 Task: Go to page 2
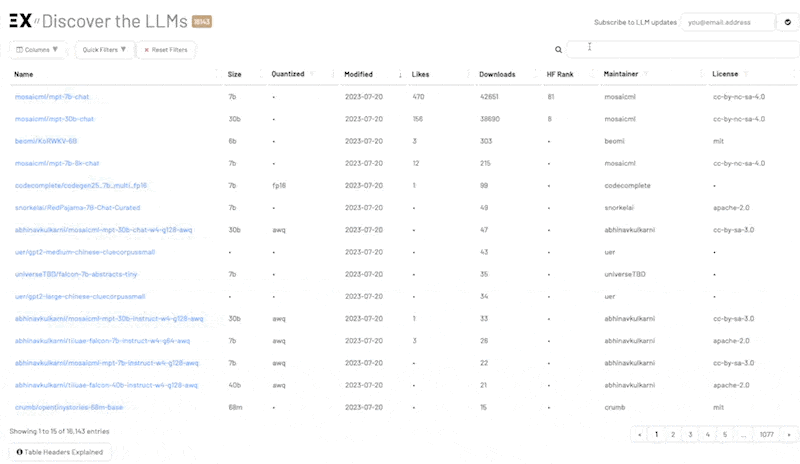(x=673, y=434)
